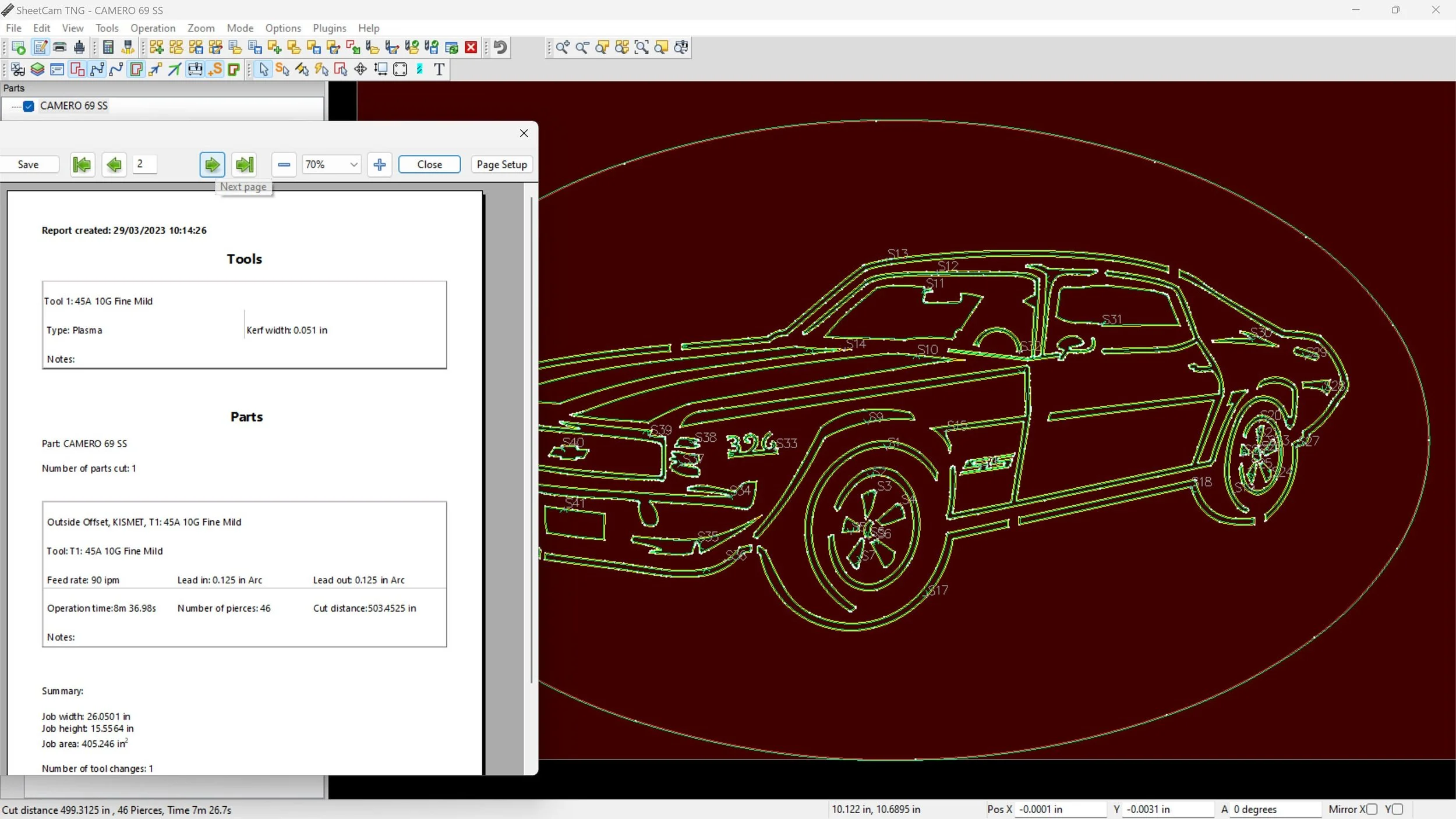Click the Undo arrow icon
This screenshot has height=819, width=1456.
pyautogui.click(x=500, y=47)
